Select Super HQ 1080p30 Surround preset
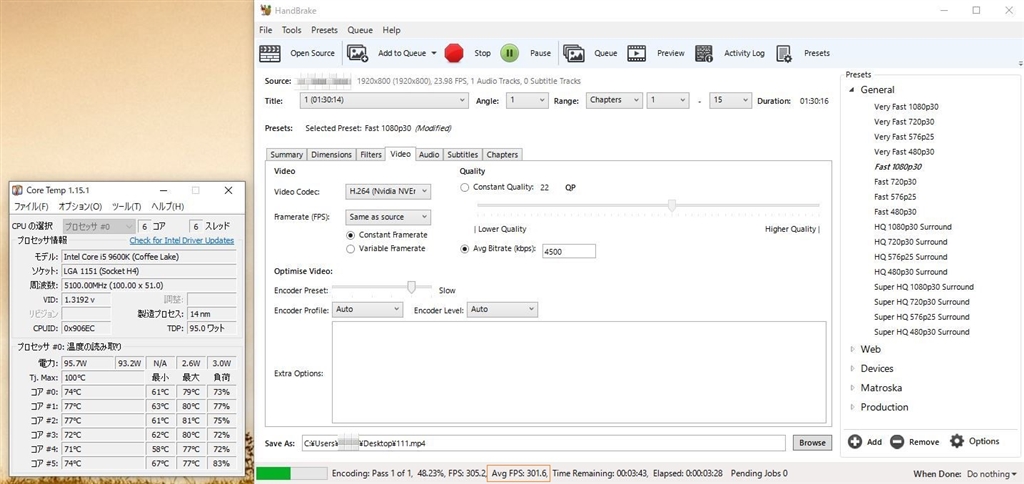 click(923, 287)
